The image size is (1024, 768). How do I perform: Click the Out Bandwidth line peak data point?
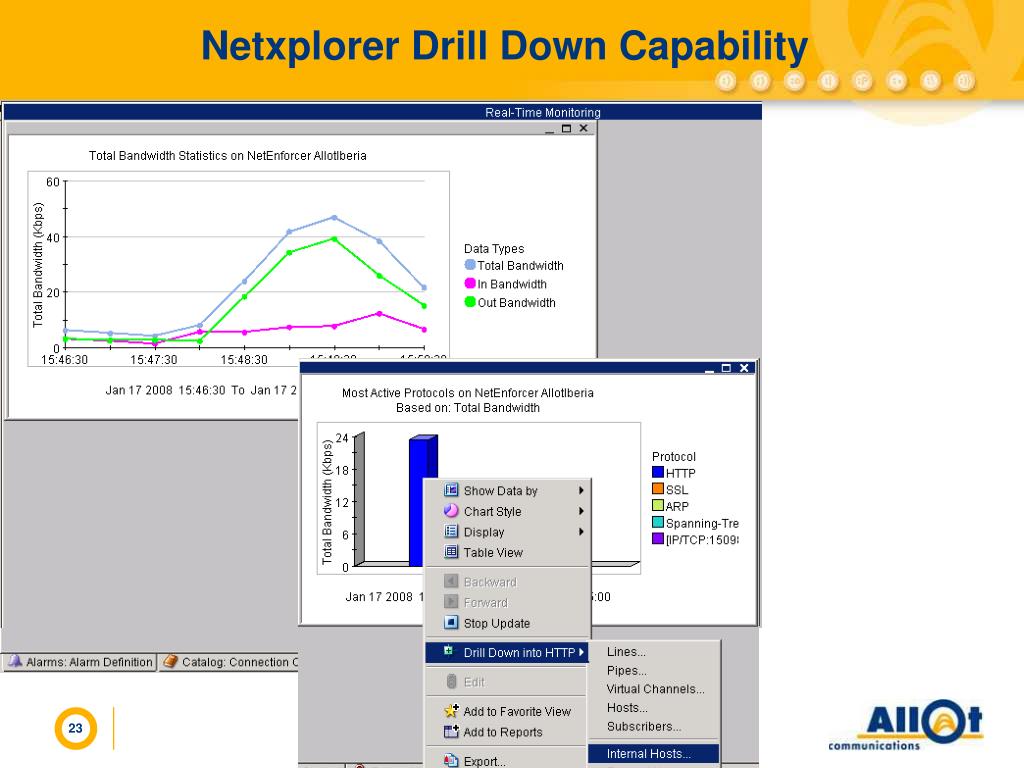coord(334,239)
